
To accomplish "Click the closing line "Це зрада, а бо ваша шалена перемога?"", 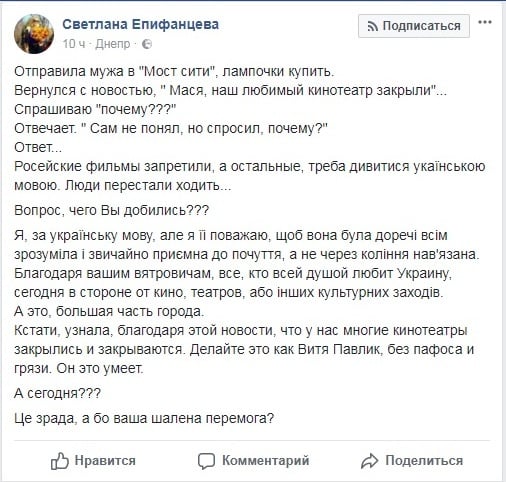I will 144,418.
